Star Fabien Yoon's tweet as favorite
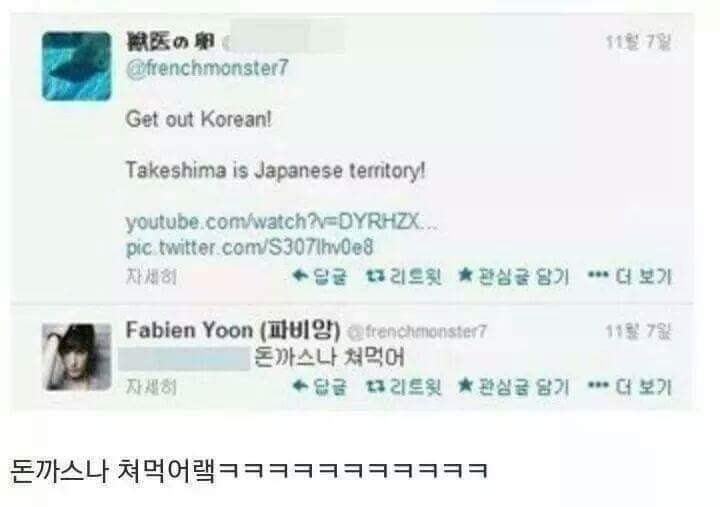 512,385
